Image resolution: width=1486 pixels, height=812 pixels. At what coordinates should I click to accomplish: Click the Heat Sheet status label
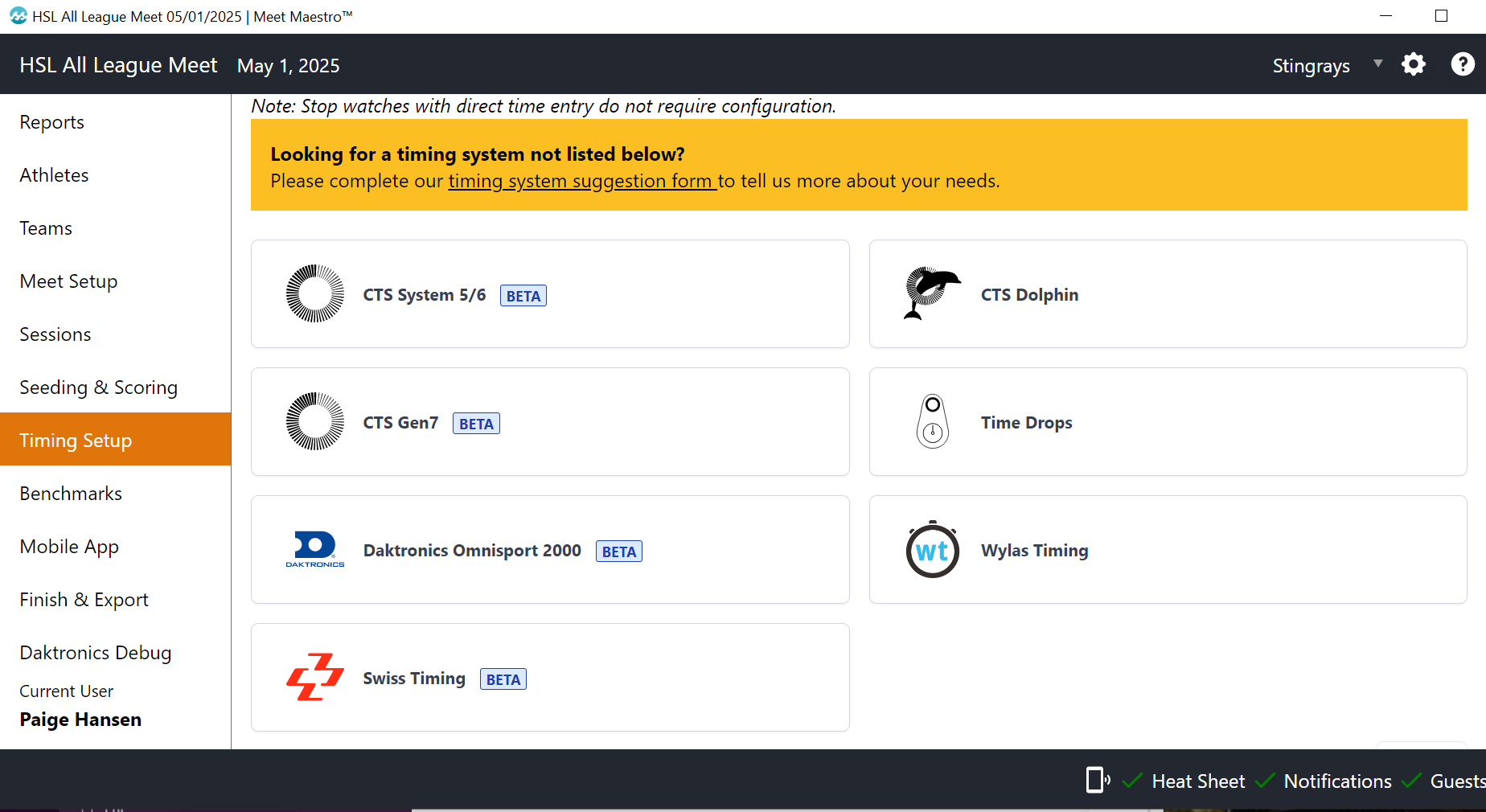coord(1198,781)
